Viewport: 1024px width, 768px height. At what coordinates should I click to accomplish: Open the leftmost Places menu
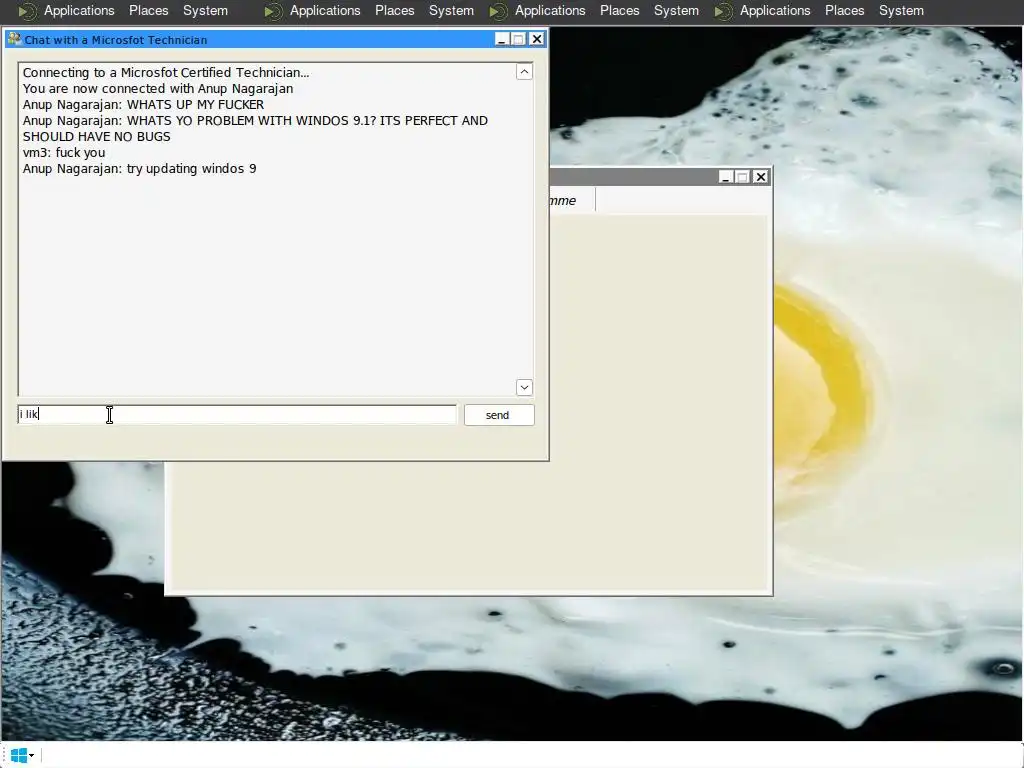148,10
